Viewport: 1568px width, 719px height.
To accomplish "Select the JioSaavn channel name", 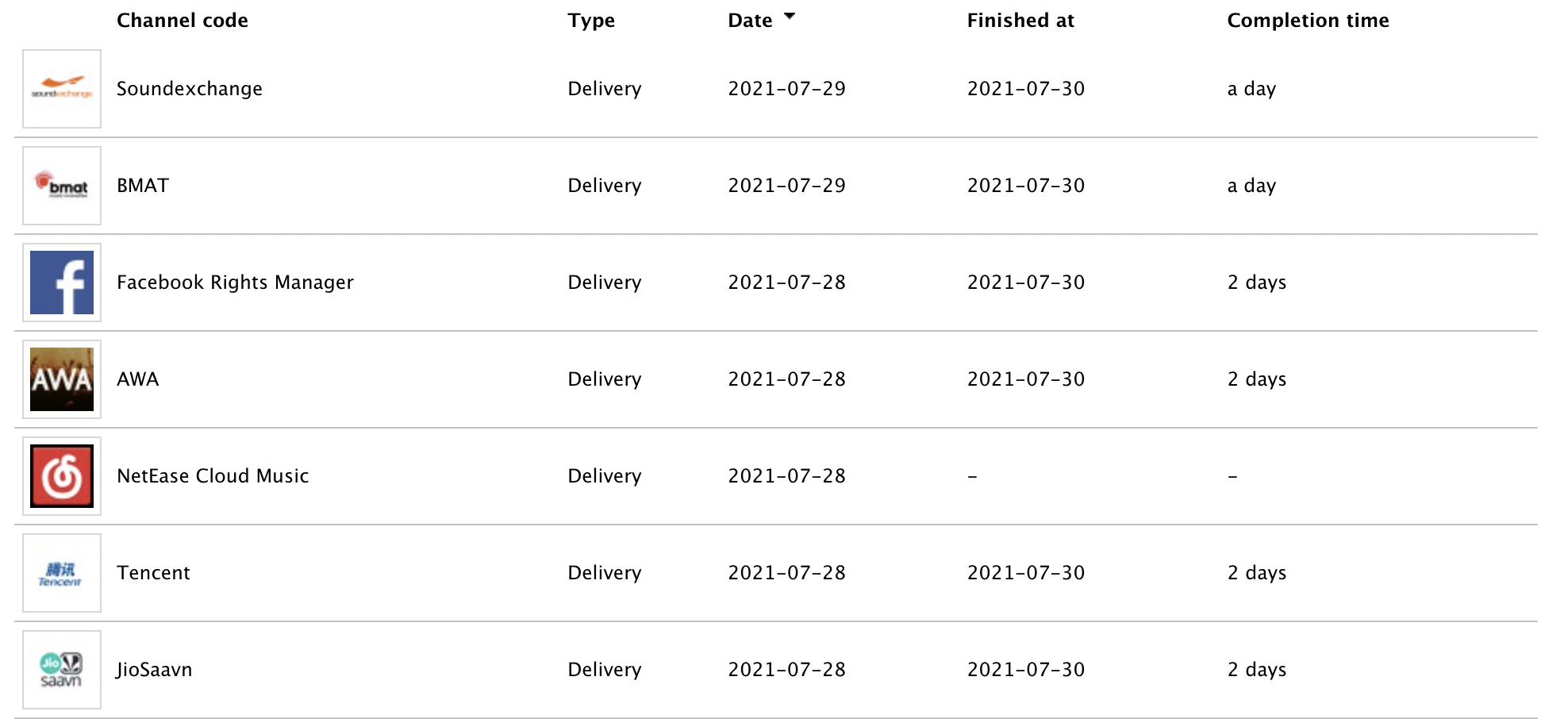I will 154,670.
